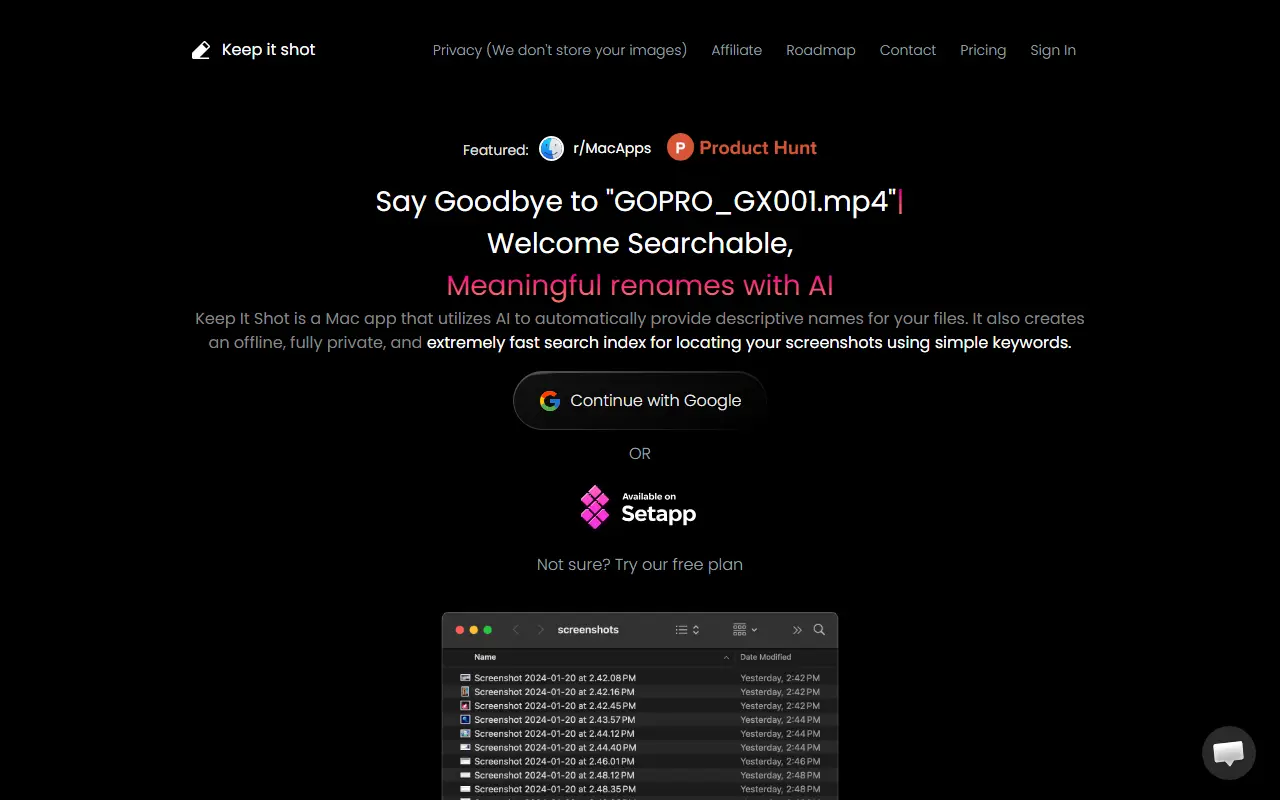Click Sign In in the header
Screen dimensions: 1280x800
1053,50
